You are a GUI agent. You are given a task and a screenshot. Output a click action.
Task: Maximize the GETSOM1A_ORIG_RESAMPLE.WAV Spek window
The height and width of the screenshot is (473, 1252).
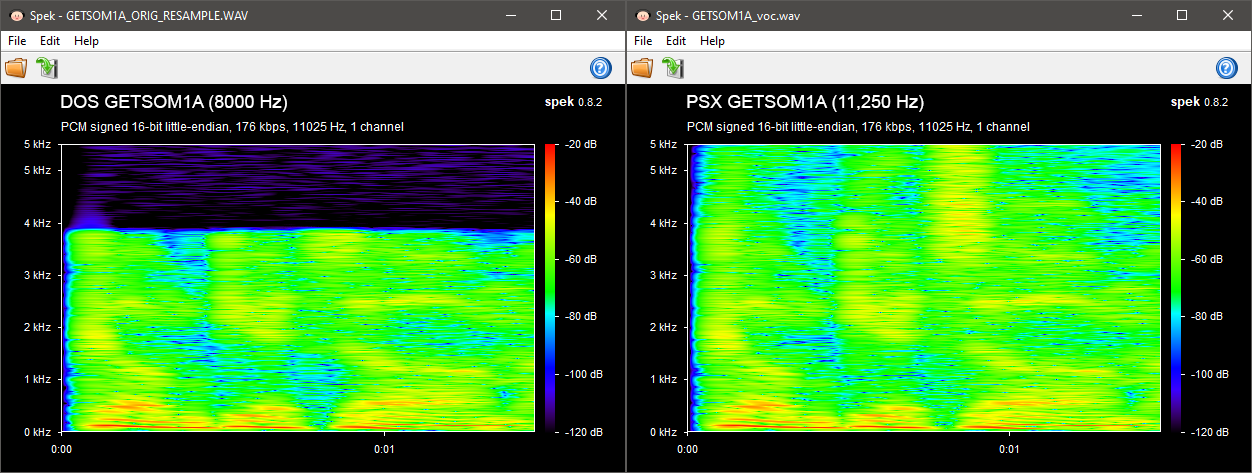[x=556, y=16]
